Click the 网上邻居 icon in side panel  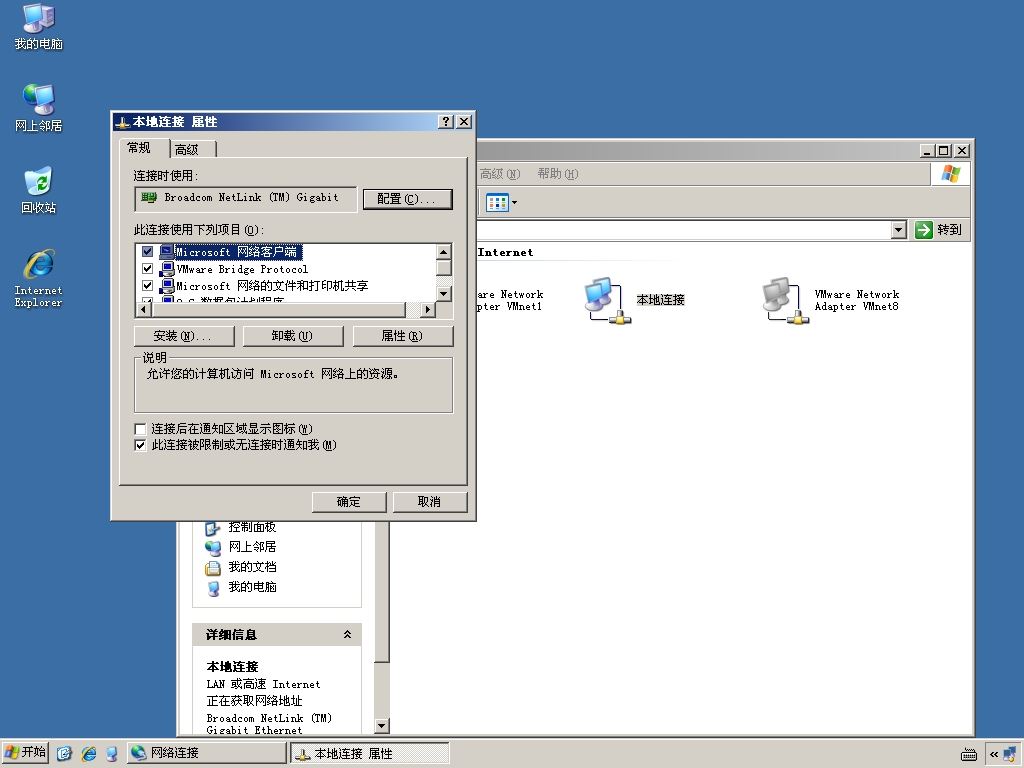coord(213,547)
